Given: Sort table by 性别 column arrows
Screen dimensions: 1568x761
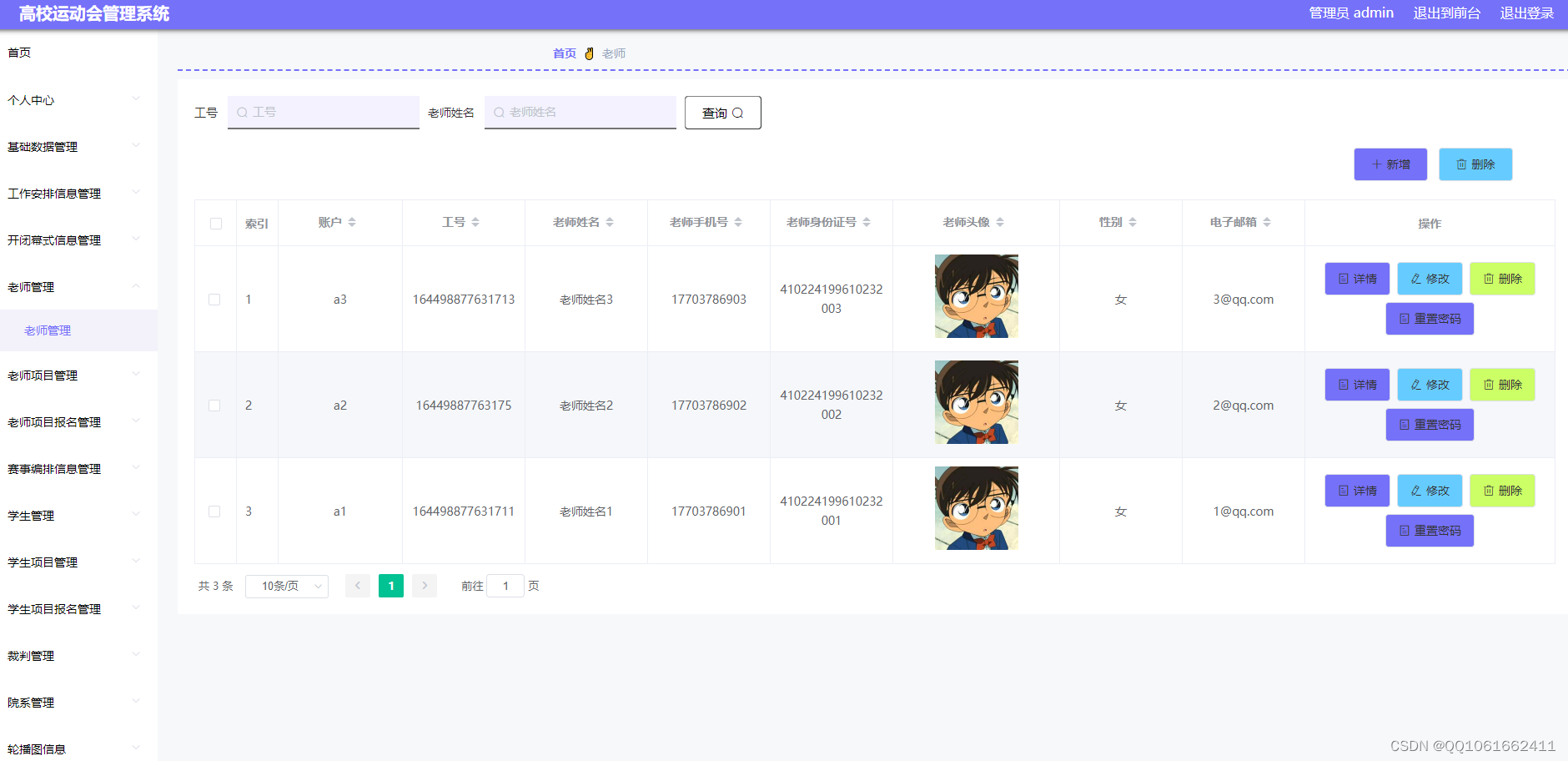Looking at the screenshot, I should (x=1133, y=222).
